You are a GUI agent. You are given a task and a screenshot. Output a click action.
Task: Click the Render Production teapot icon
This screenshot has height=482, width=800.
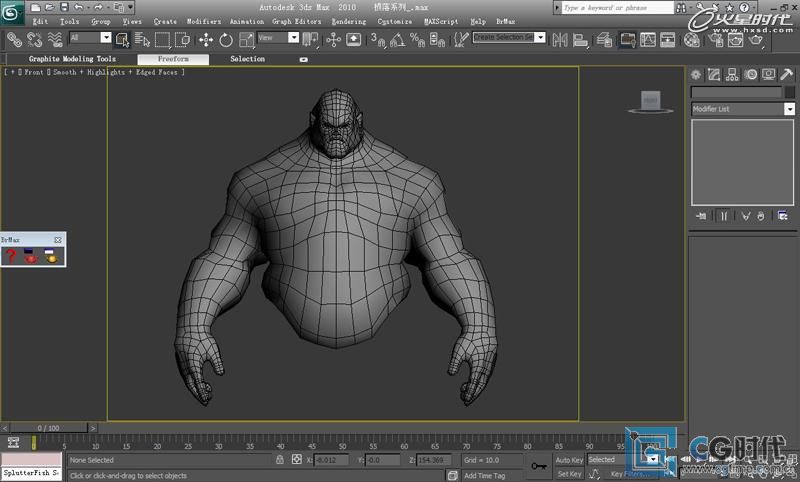click(756, 39)
